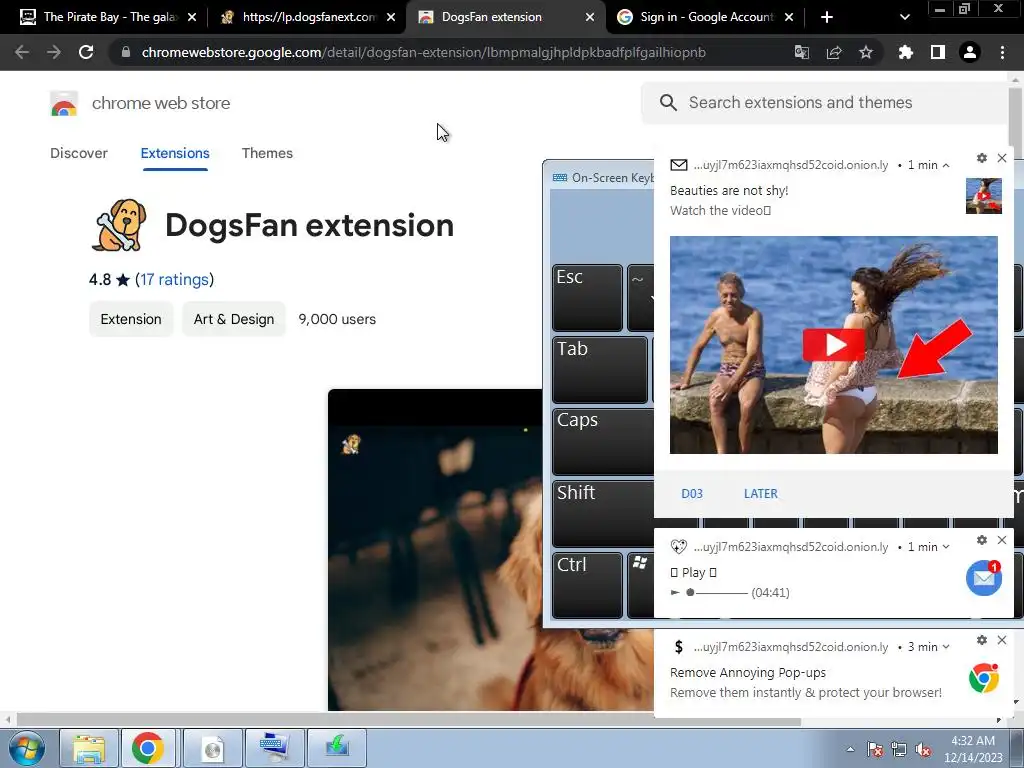This screenshot has width=1024, height=768.
Task: Expand the Play notification chevron
Action: 946,547
